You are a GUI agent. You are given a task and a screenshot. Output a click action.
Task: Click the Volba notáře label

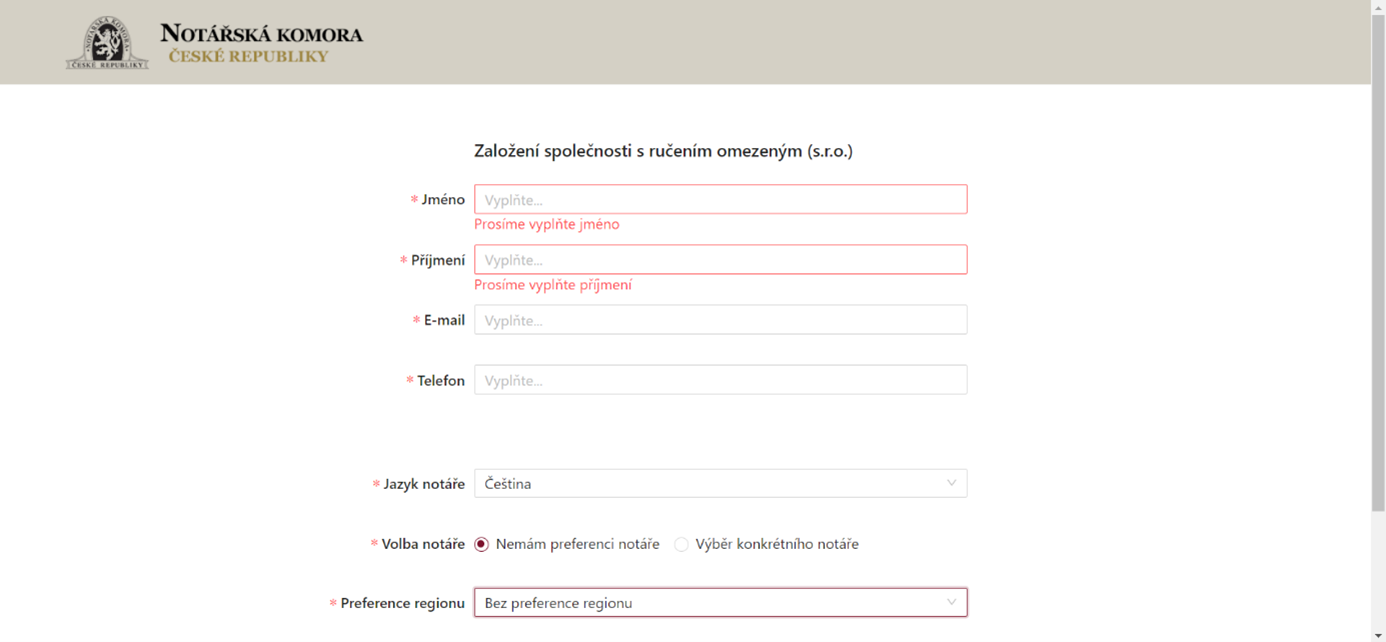click(423, 544)
